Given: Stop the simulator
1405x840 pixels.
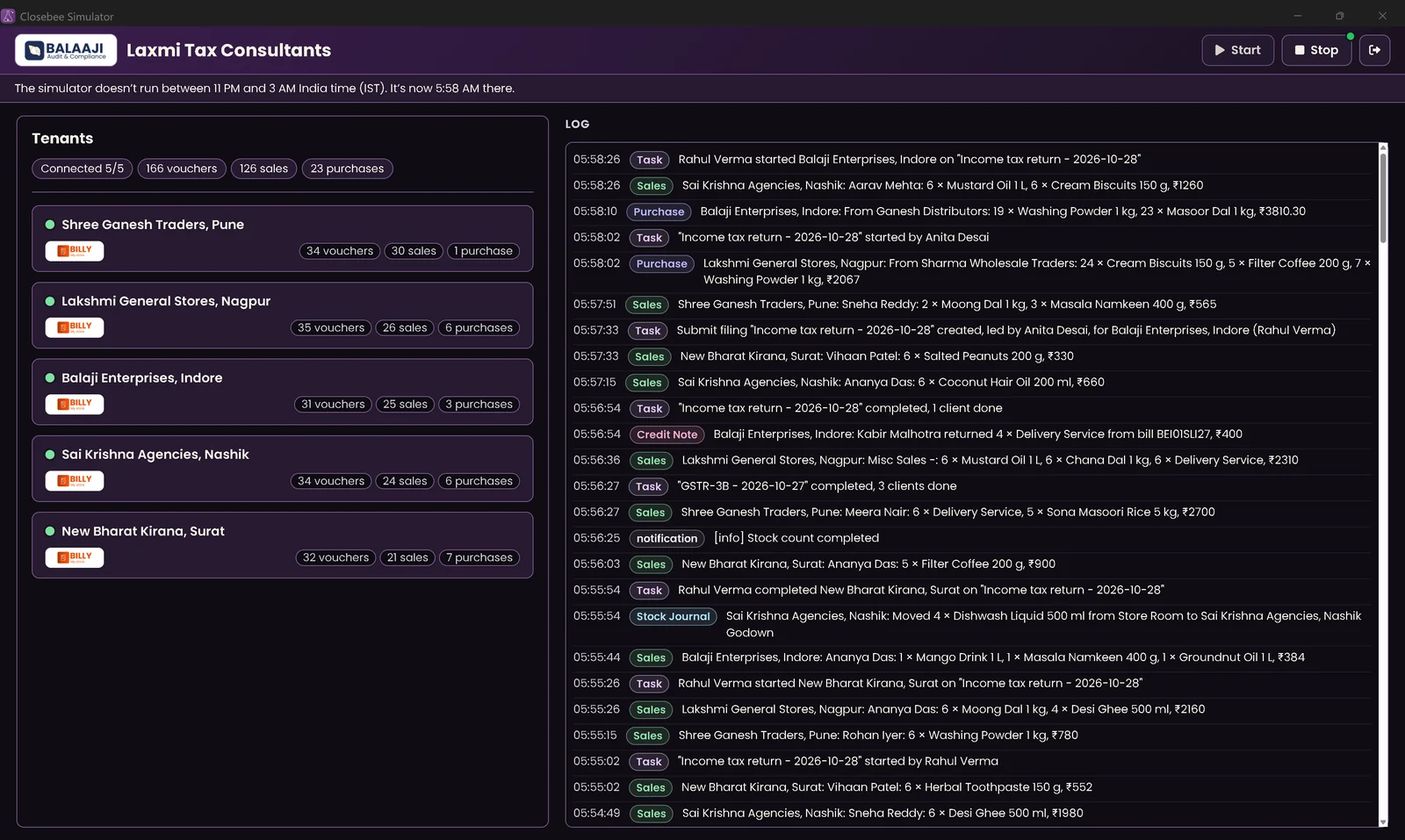Looking at the screenshot, I should (1316, 50).
